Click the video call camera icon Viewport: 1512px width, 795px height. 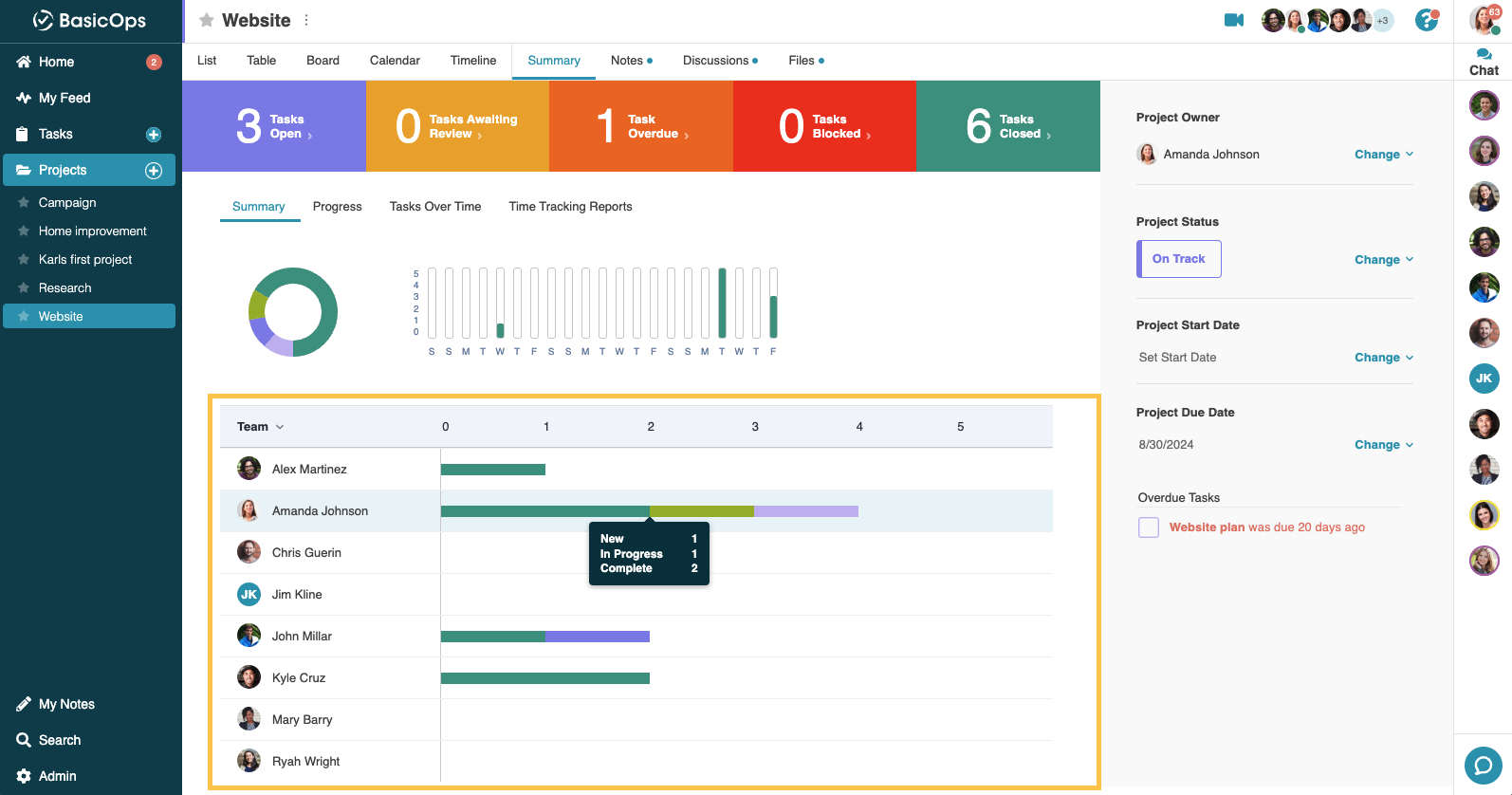[1233, 20]
